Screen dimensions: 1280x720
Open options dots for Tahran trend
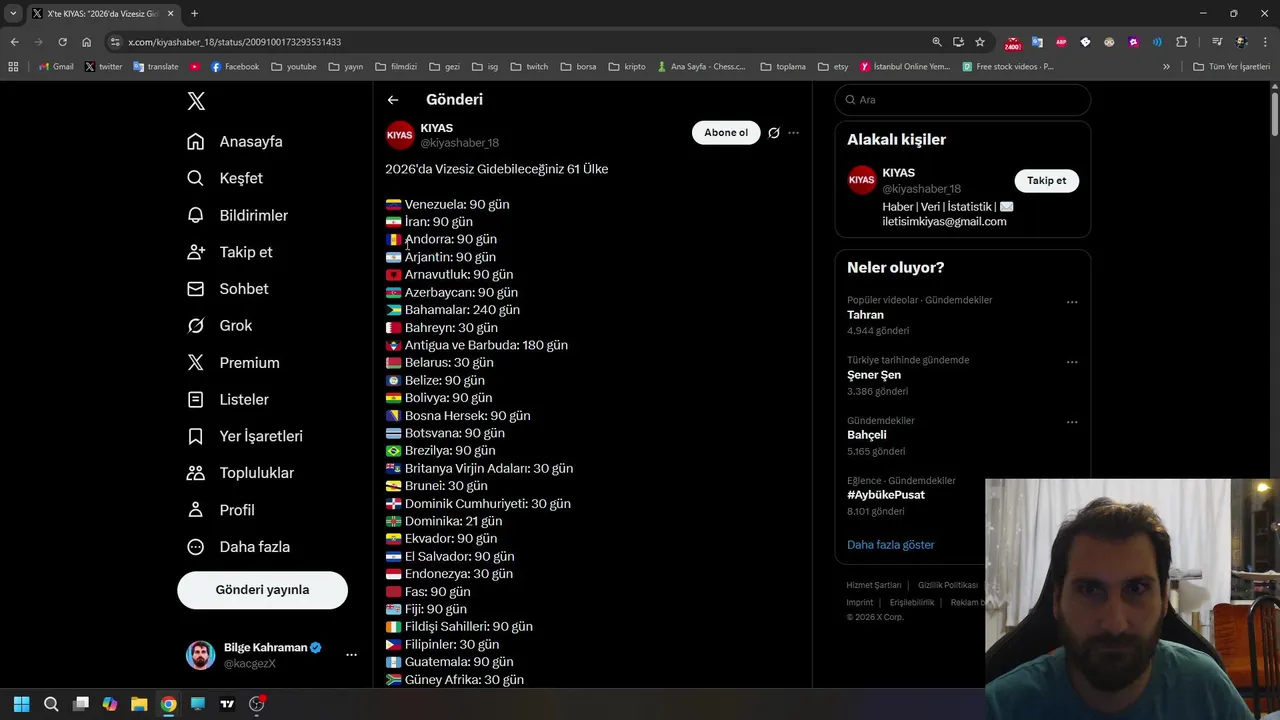tap(1072, 302)
